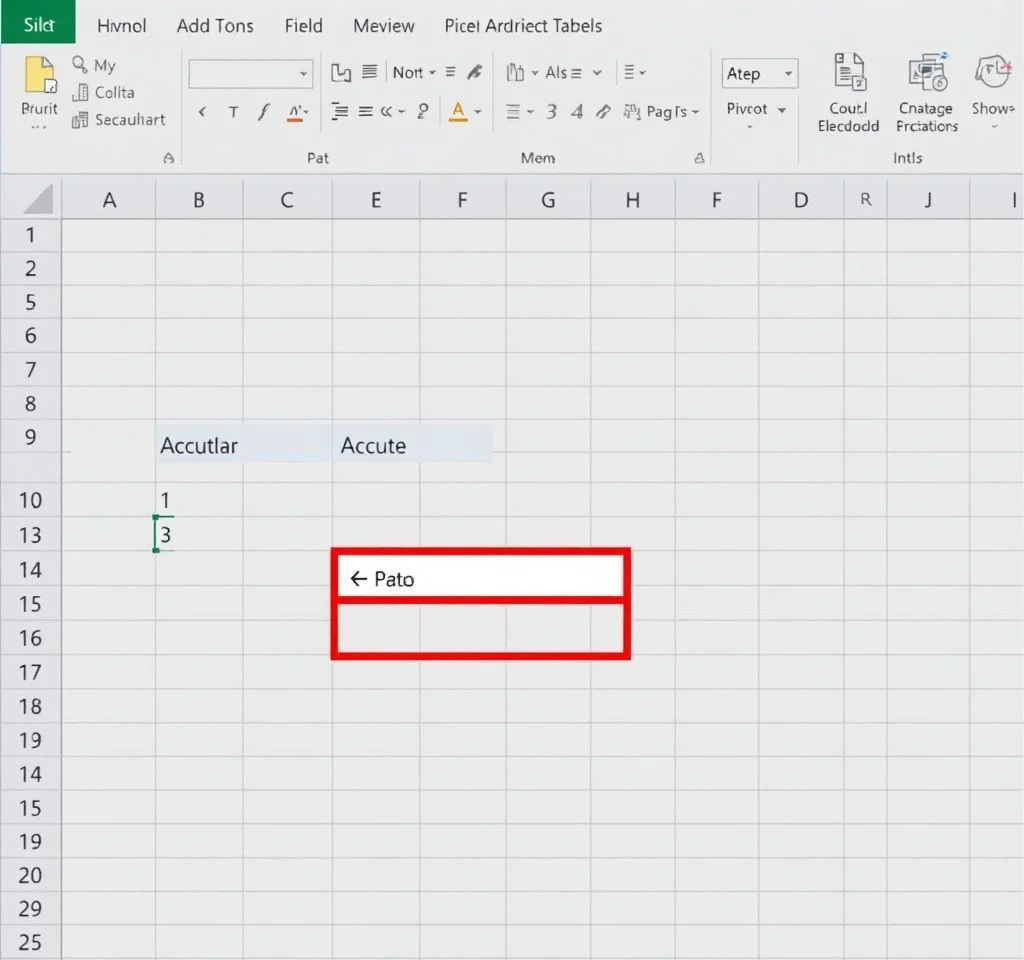Select the Accutlar header cell
This screenshot has width=1024, height=960.
[199, 445]
